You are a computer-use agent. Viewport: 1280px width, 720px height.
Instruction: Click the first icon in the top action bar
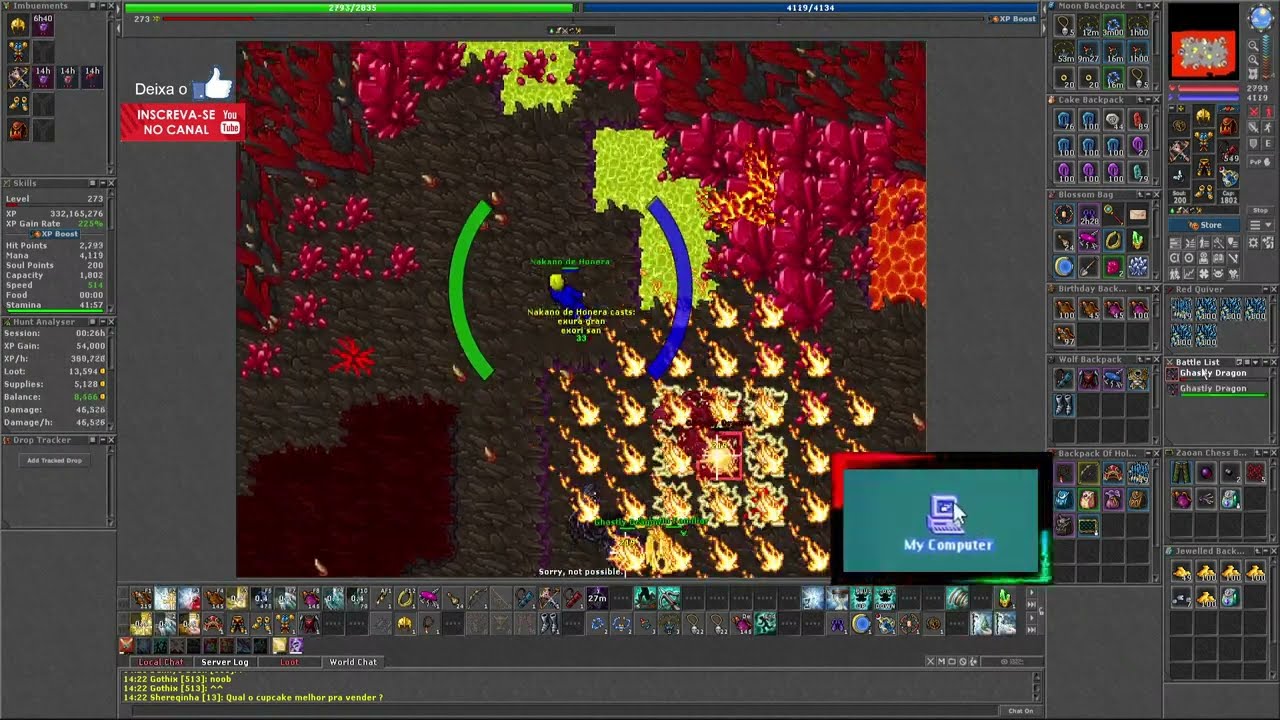tap(142, 599)
